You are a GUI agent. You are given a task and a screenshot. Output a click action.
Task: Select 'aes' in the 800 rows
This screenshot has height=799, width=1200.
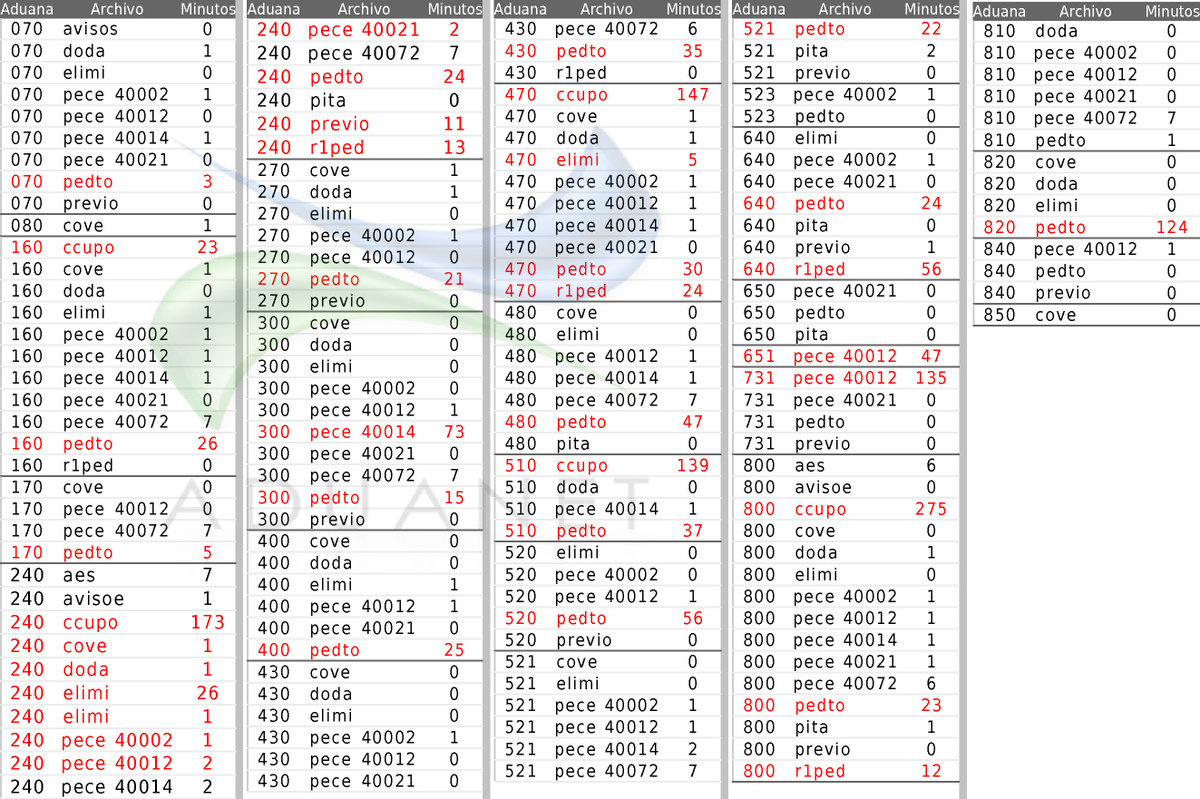click(x=810, y=465)
